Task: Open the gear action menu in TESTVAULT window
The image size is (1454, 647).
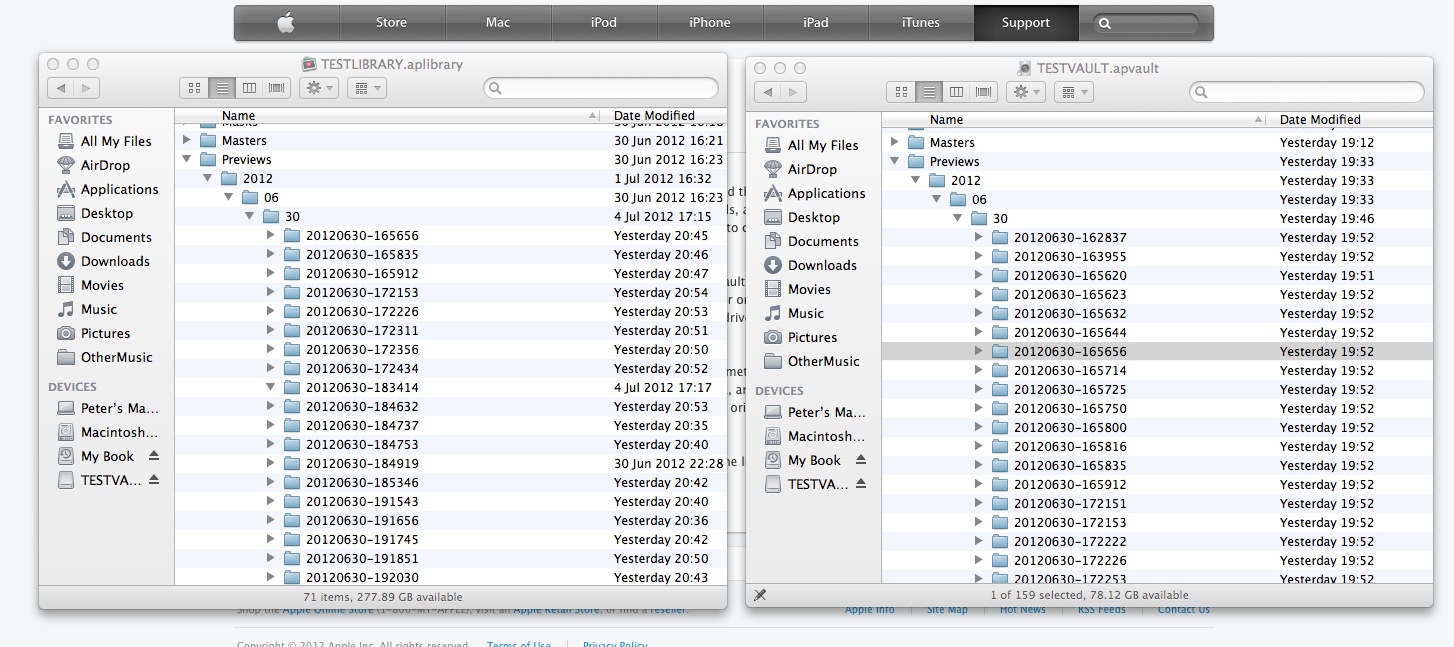Action: [x=1026, y=92]
